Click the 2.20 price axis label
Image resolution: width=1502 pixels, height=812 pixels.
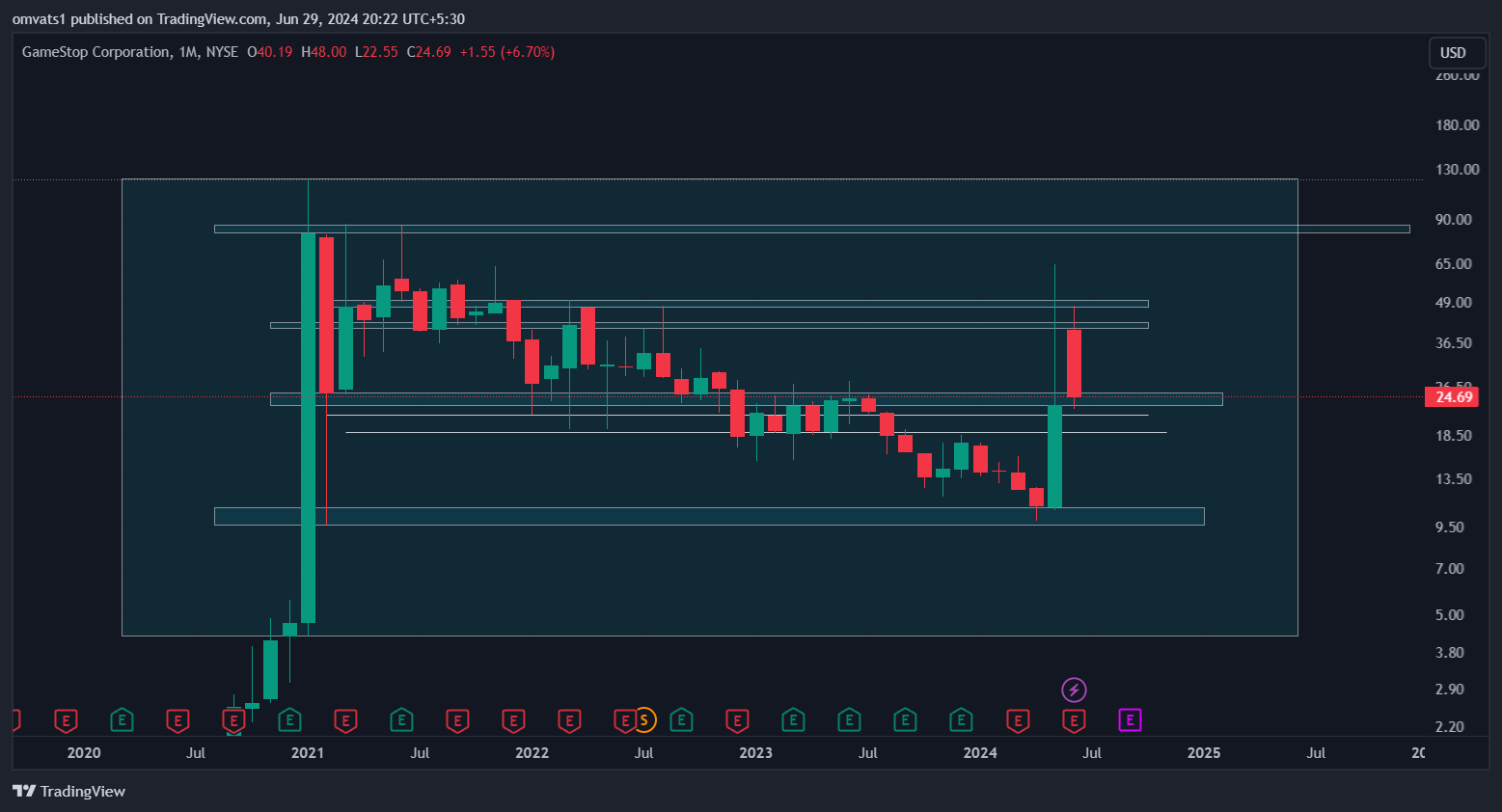[x=1450, y=726]
